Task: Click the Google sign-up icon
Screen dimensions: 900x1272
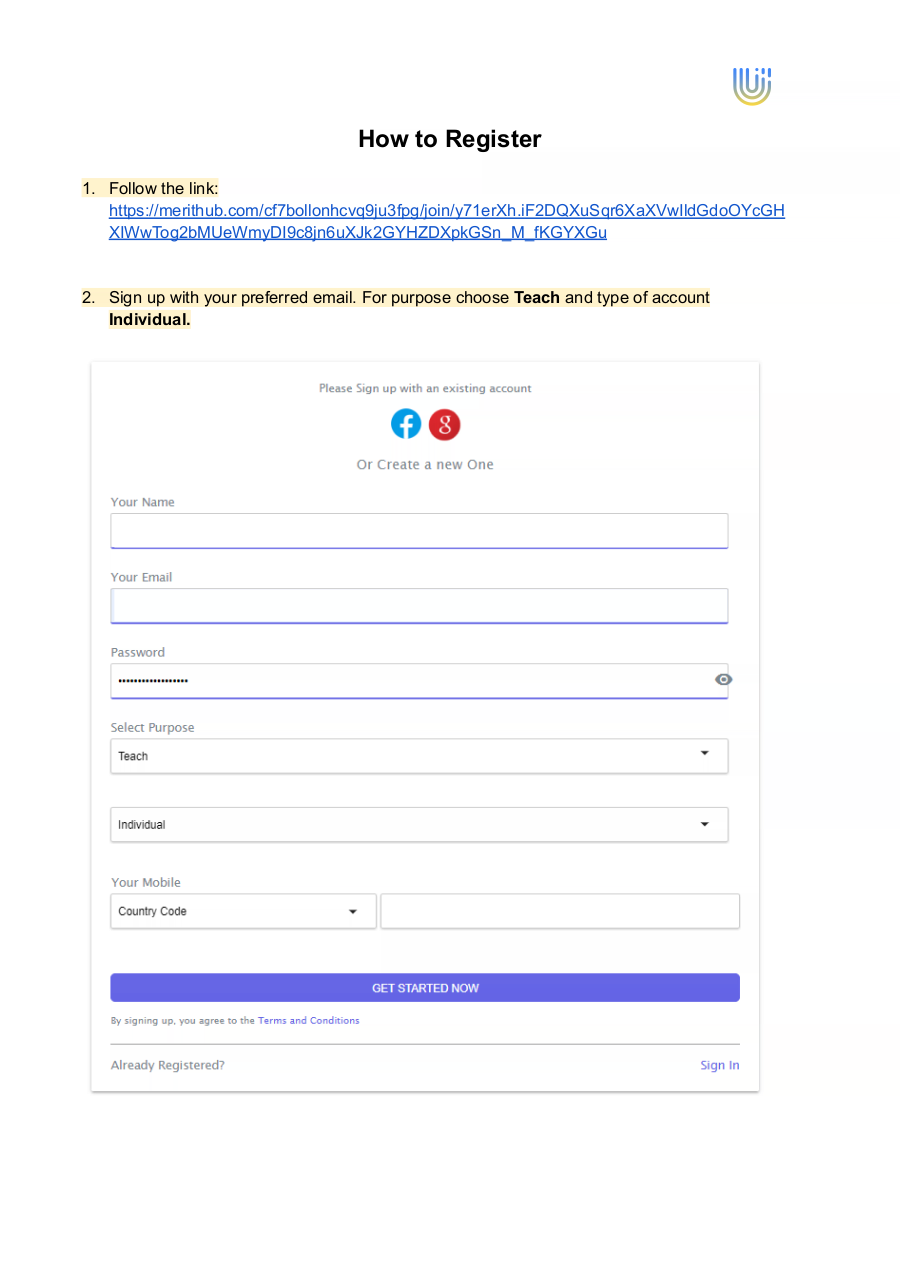Action: (444, 424)
